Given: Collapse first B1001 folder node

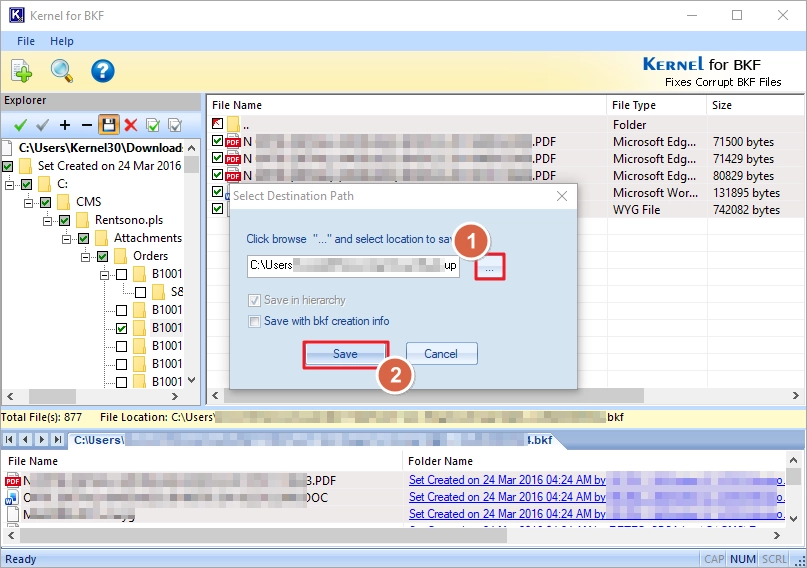Looking at the screenshot, I should pyautogui.click(x=104, y=275).
